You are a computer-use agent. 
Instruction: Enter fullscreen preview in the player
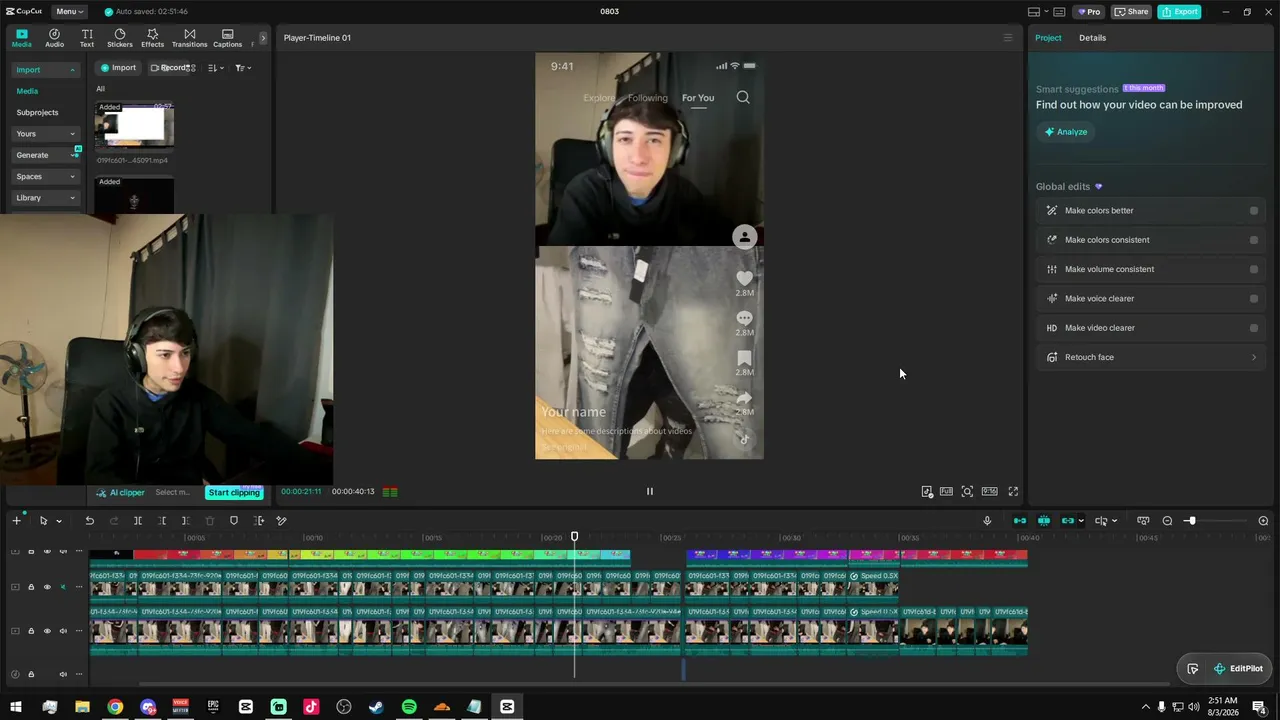point(1013,491)
